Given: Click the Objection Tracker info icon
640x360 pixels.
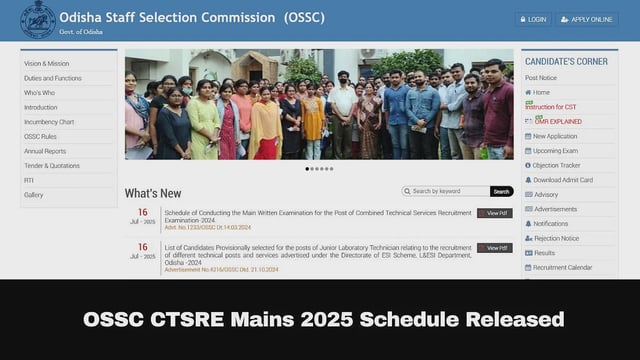Looking at the screenshot, I should click(x=528, y=165).
